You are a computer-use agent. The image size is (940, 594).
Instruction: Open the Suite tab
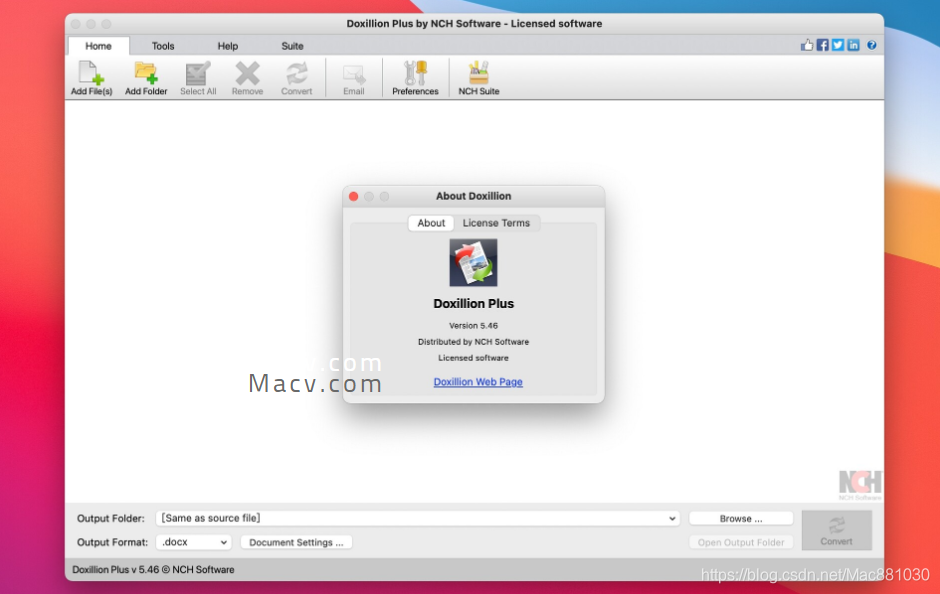click(x=292, y=46)
